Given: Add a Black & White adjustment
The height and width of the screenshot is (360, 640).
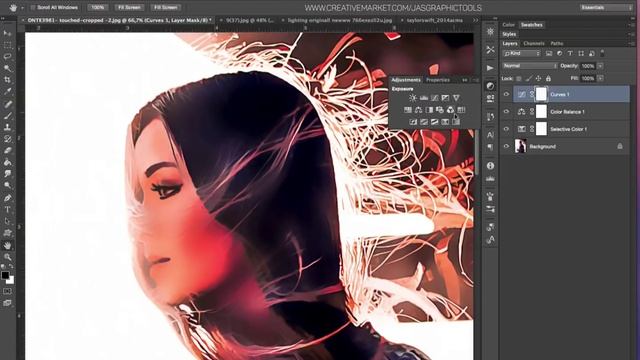Looking at the screenshot, I should pyautogui.click(x=429, y=110).
